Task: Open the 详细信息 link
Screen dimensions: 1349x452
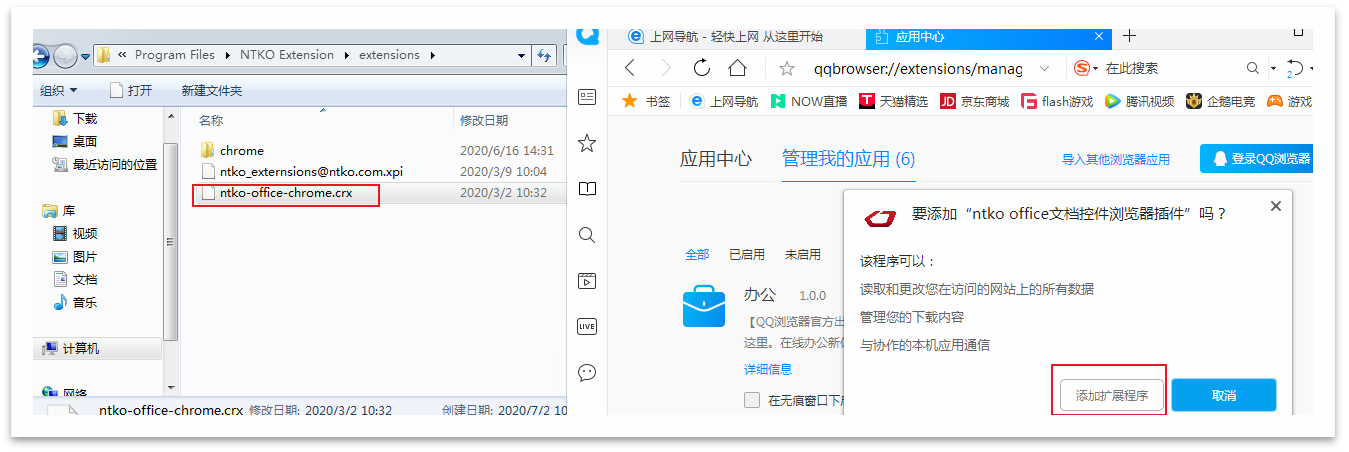Action: click(768, 369)
